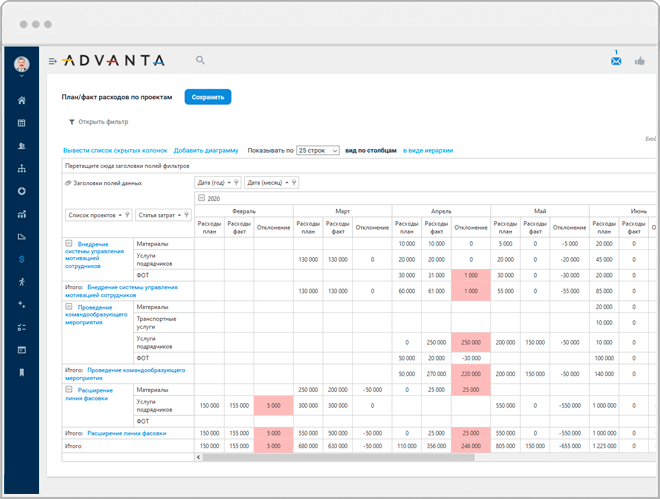This screenshot has width=660, height=499.
Task: Open the folder icon in sidebar
Action: click(21, 236)
